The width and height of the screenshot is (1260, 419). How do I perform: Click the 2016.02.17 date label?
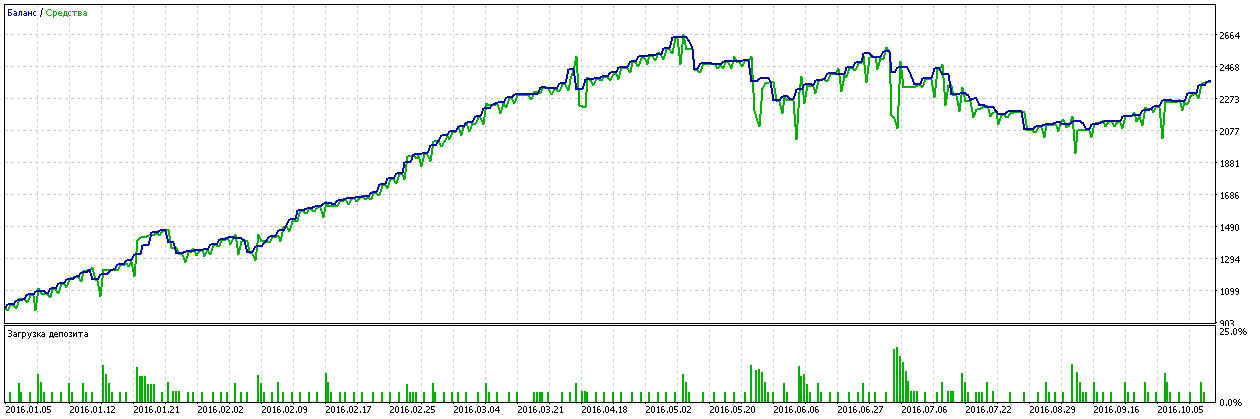pyautogui.click(x=348, y=409)
